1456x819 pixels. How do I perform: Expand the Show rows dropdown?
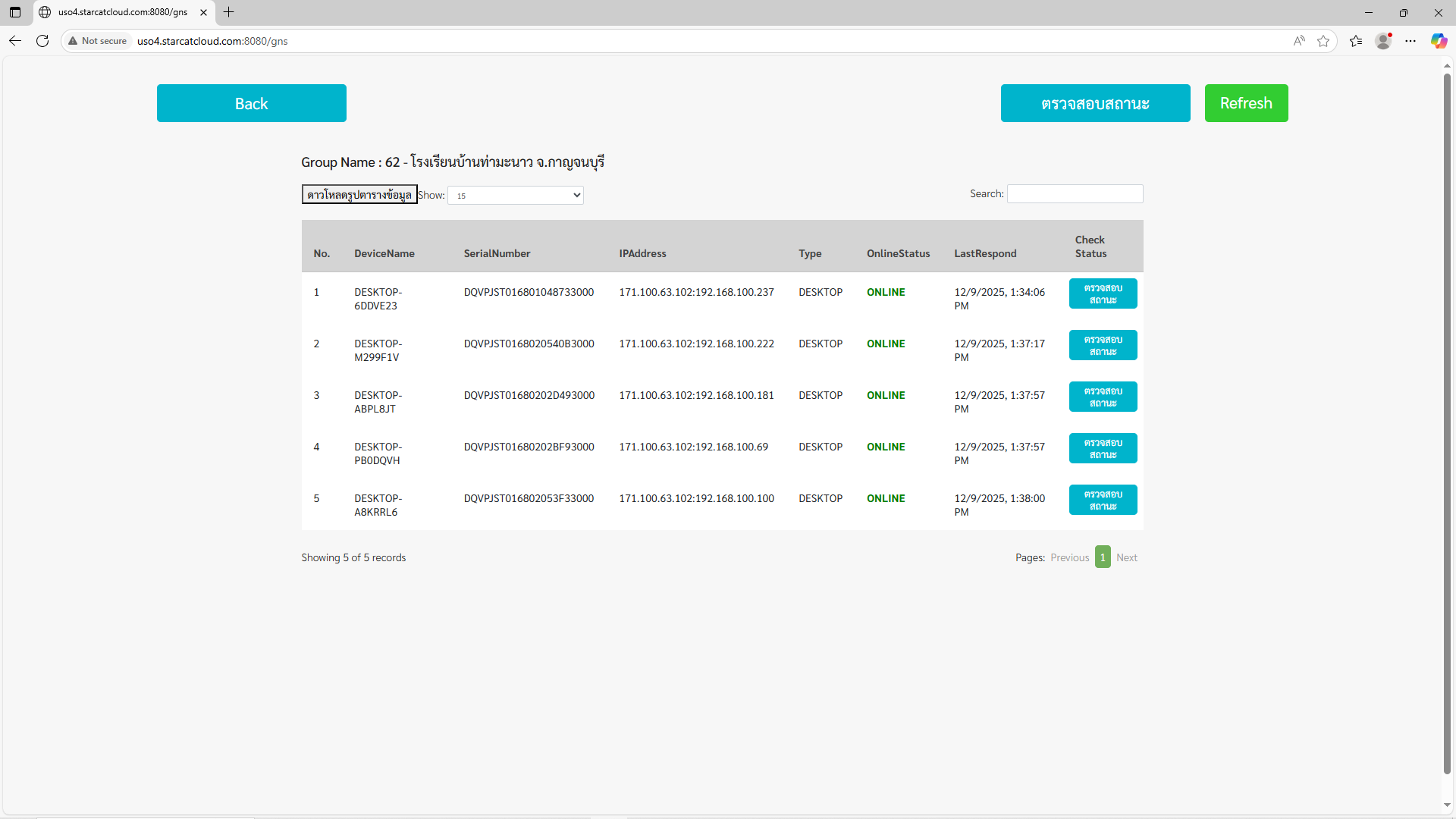click(x=516, y=196)
